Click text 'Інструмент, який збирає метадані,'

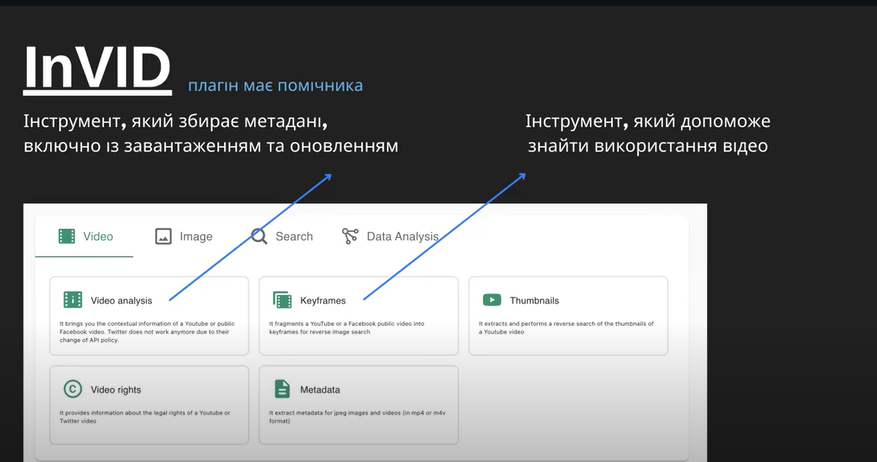(176, 121)
